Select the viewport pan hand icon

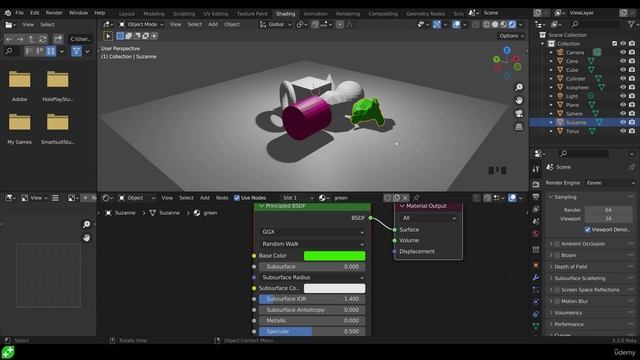[x=519, y=100]
